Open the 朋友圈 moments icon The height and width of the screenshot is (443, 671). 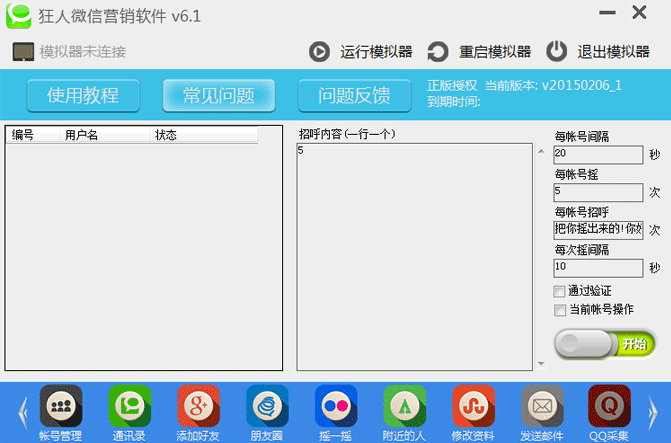click(x=267, y=406)
